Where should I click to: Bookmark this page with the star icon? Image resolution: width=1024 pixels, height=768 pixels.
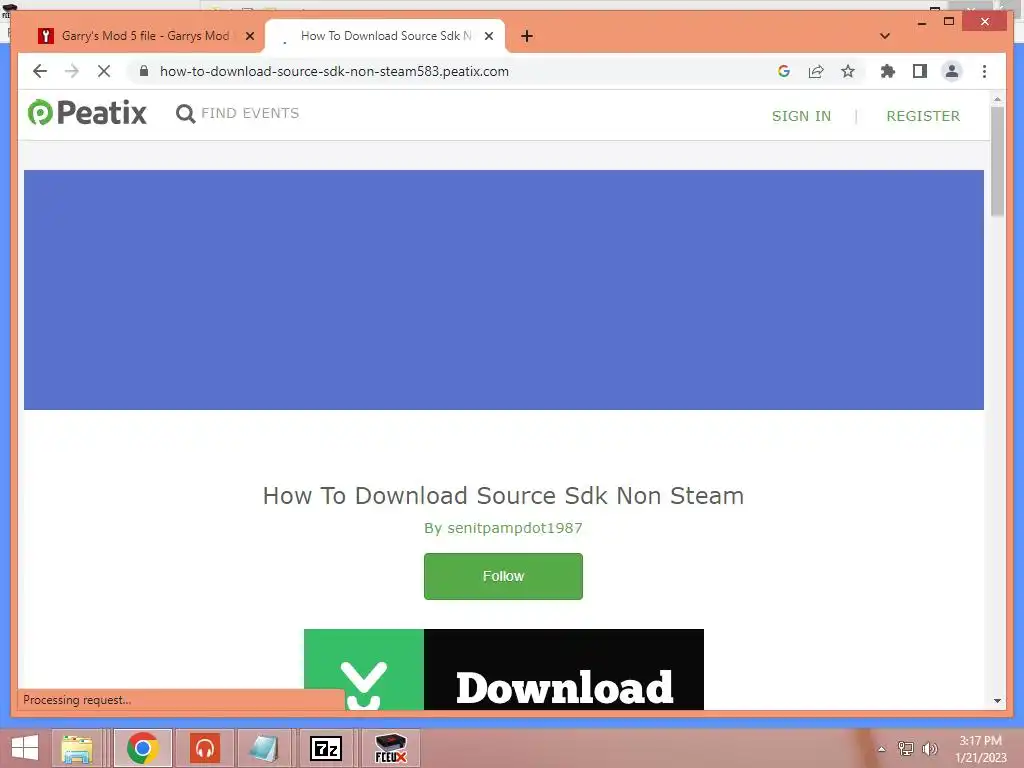[x=848, y=71]
